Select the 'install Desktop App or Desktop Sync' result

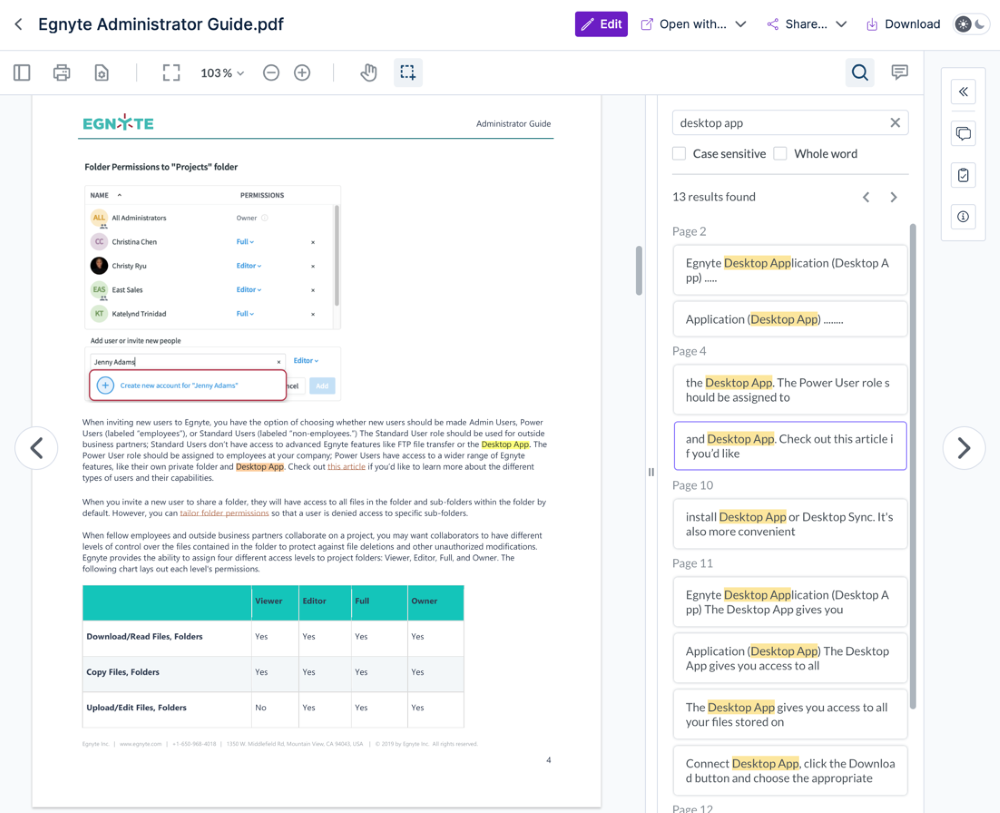(790, 524)
